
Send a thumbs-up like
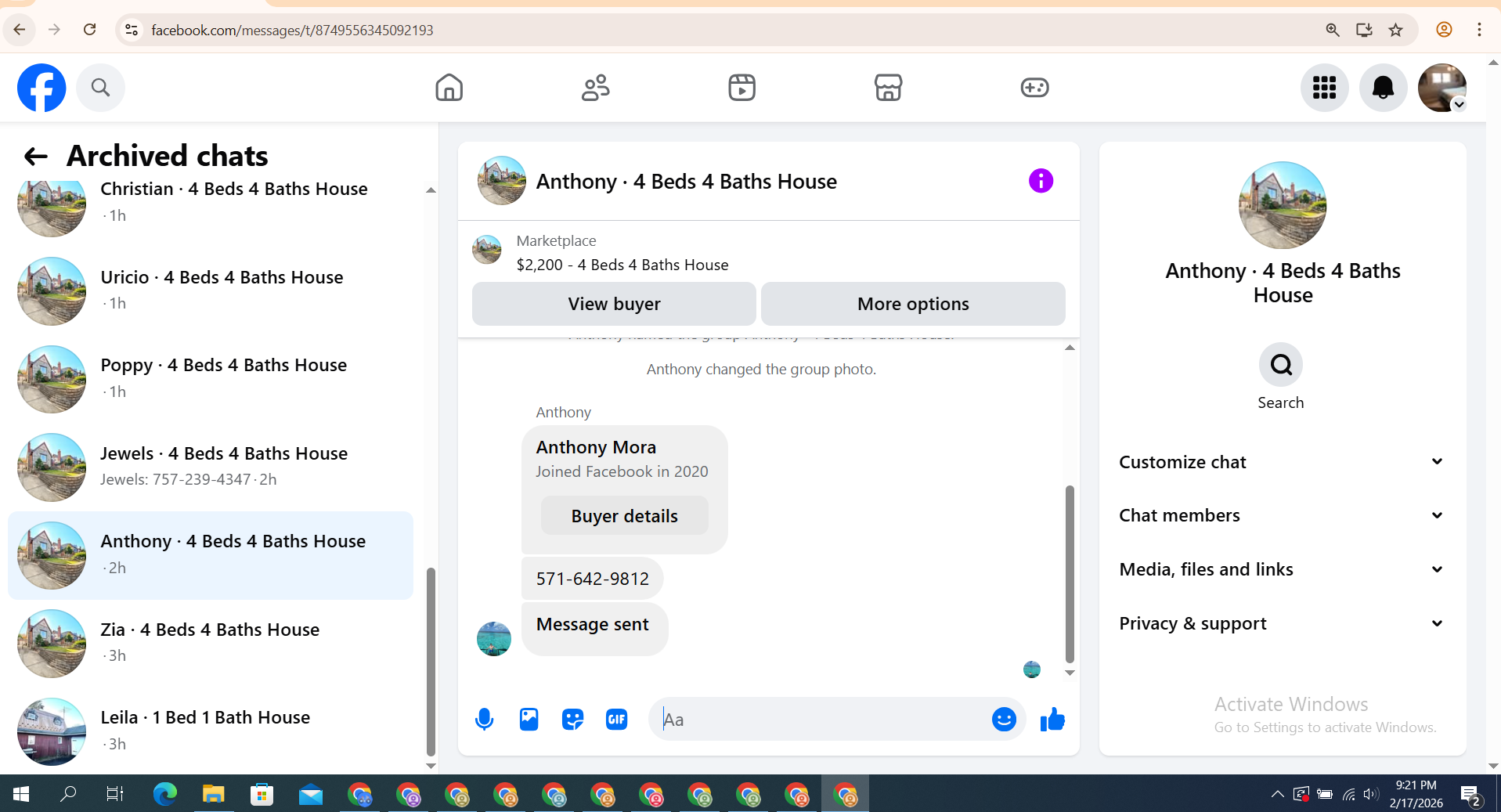1052,719
